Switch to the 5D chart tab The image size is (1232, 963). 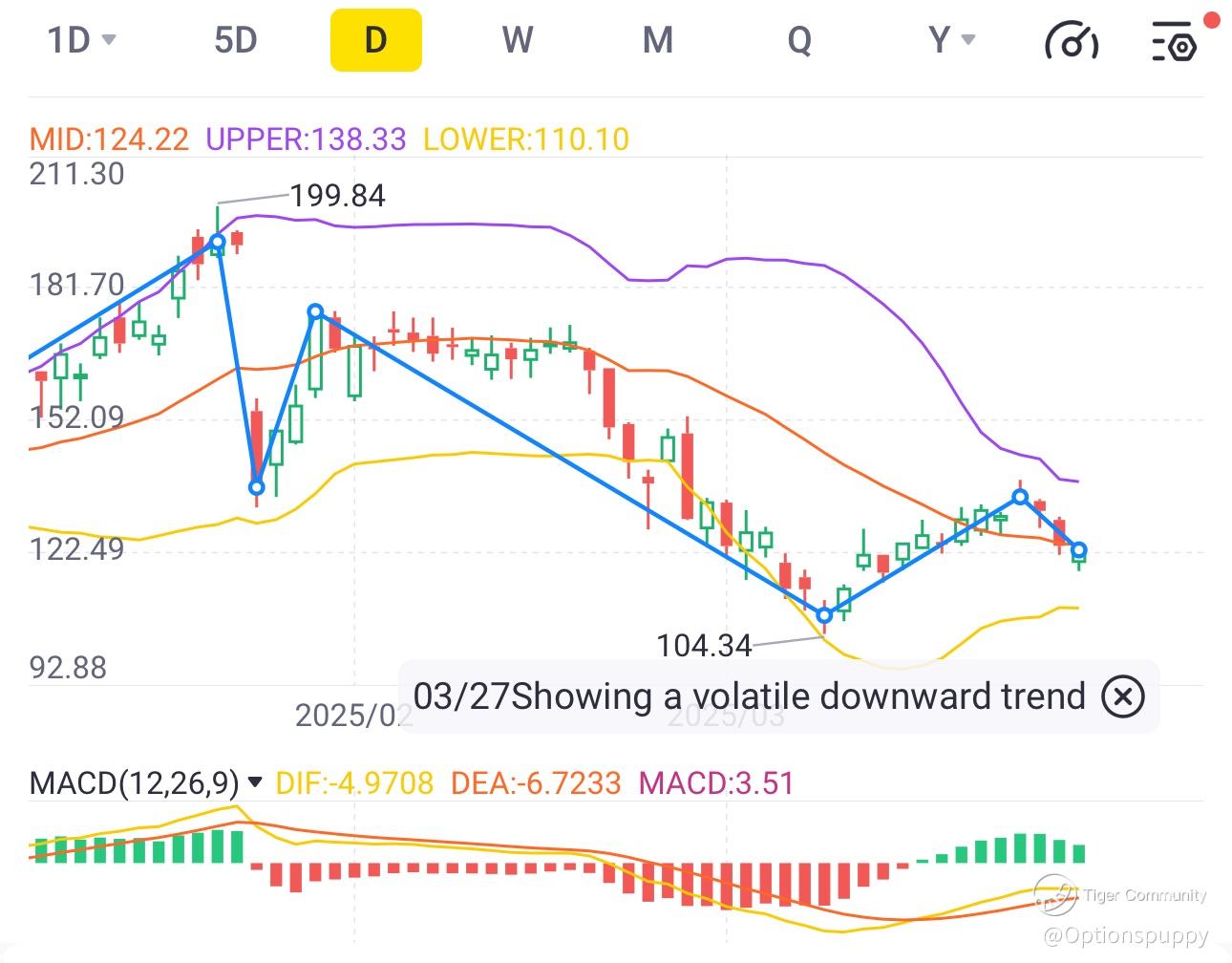[235, 40]
